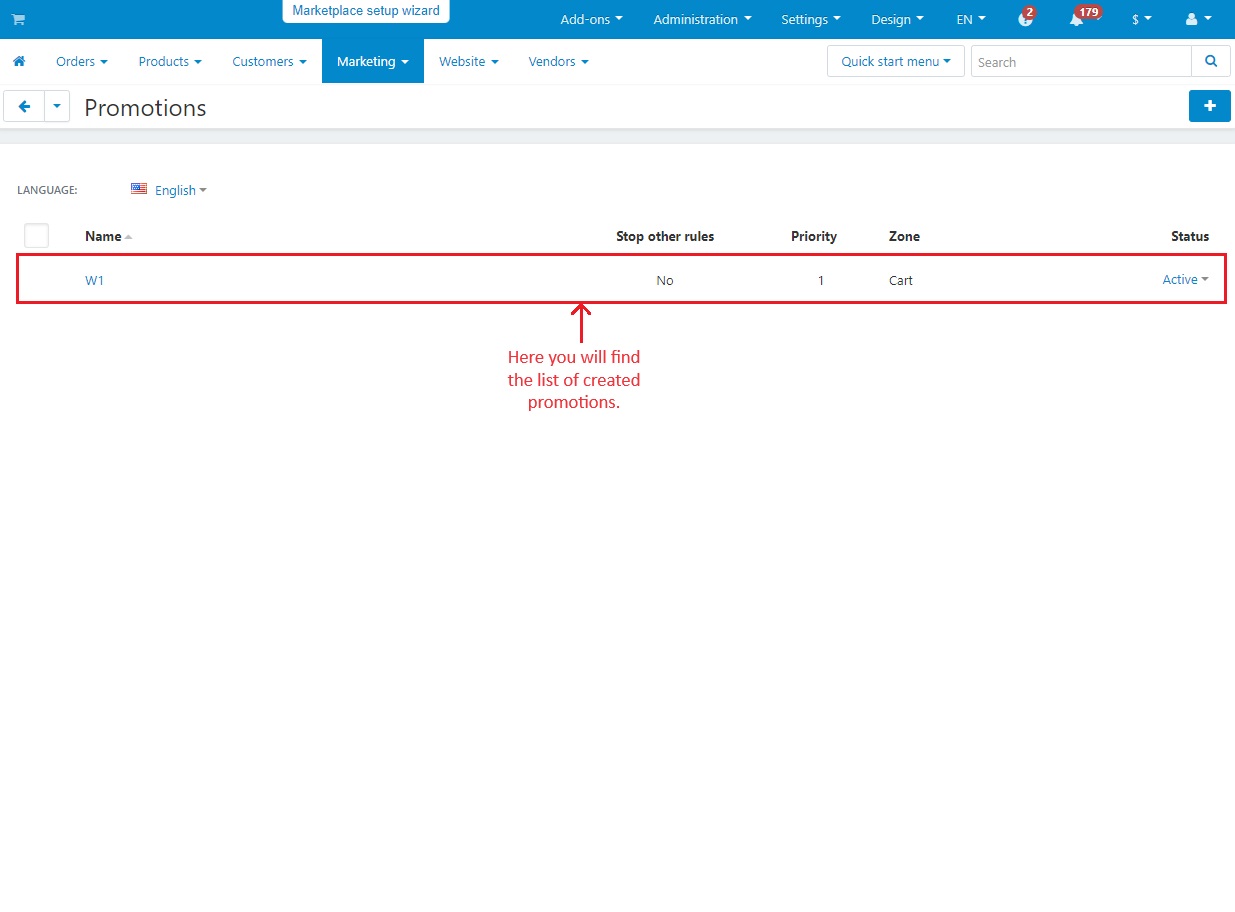Screen dimensions: 1235x912
Task: Expand the Administration dropdown
Action: pos(702,19)
